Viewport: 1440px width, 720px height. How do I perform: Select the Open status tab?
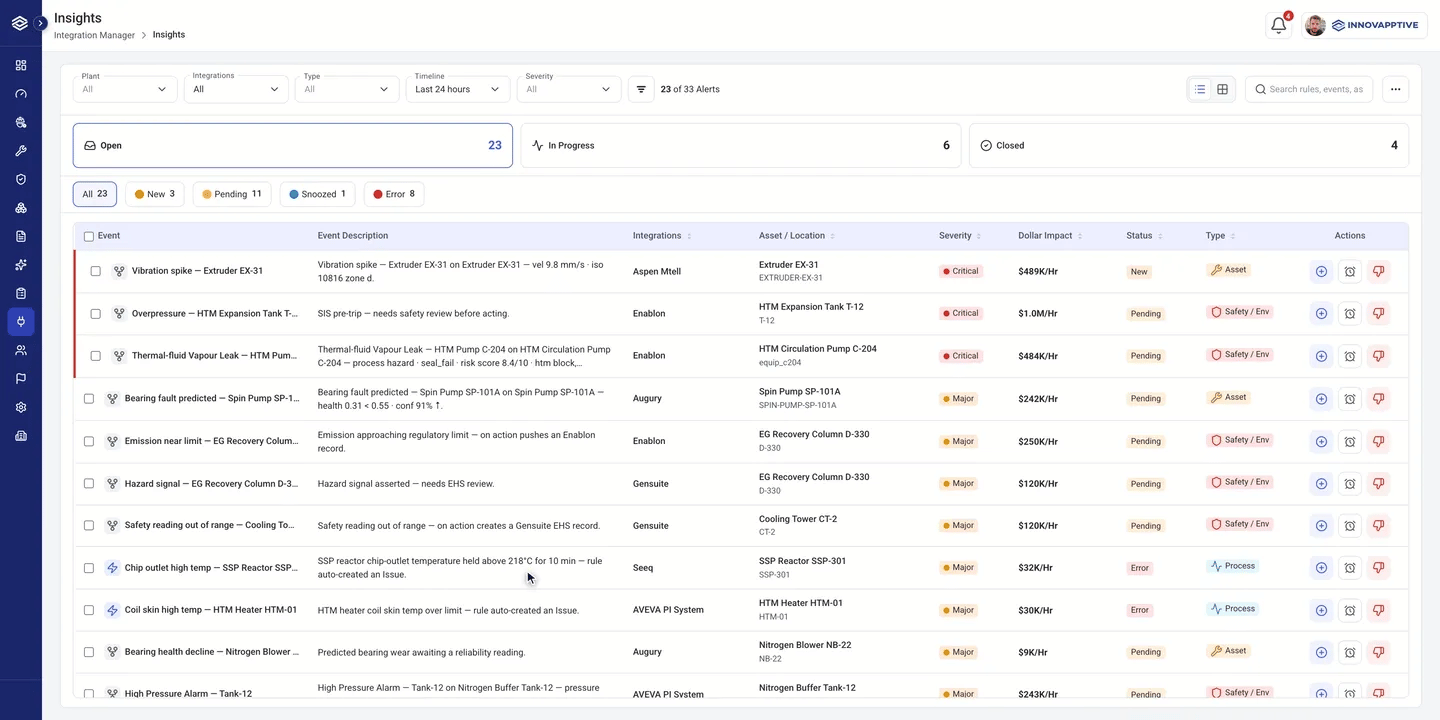pos(293,145)
